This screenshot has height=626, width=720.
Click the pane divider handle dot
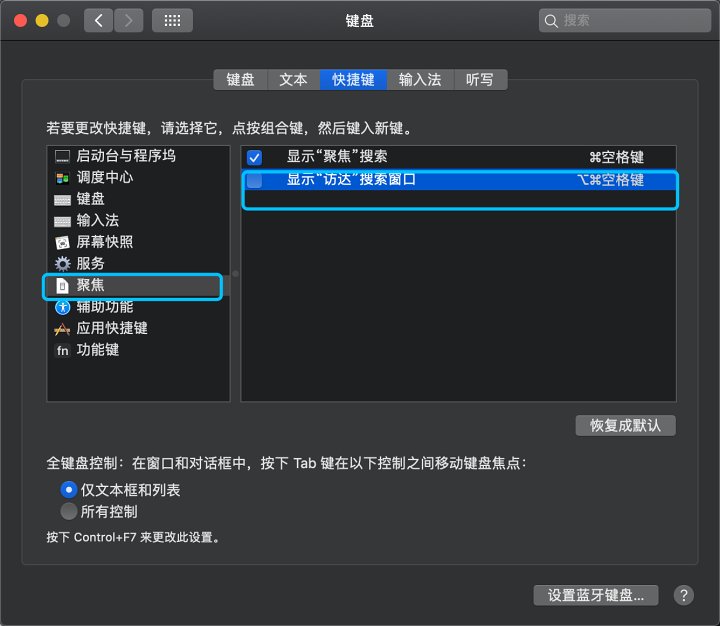pyautogui.click(x=236, y=274)
